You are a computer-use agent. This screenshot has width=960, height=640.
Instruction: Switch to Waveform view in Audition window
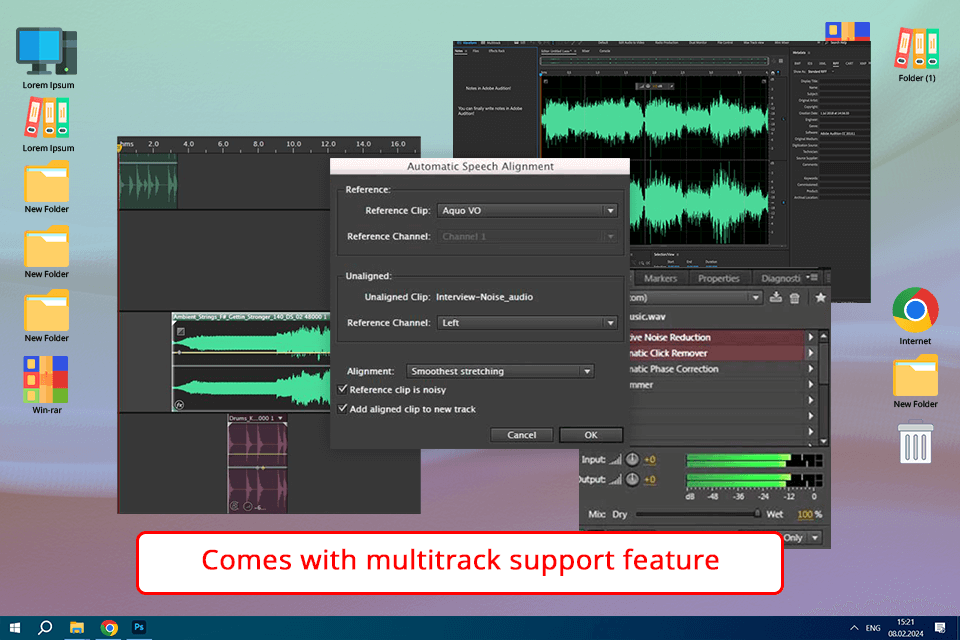[x=468, y=43]
